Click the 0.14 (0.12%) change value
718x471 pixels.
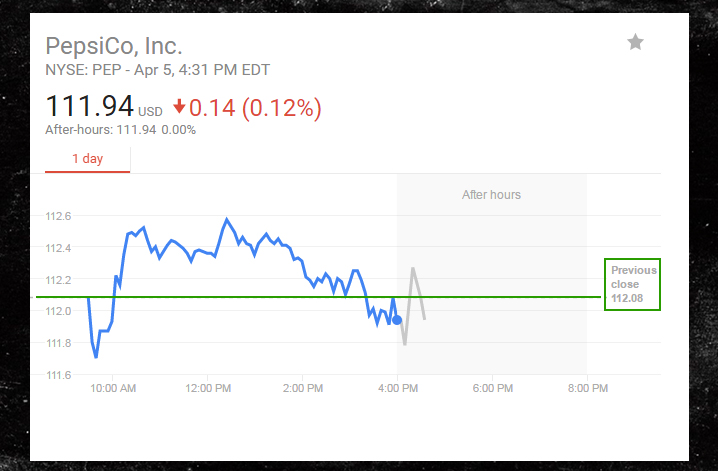[257, 106]
